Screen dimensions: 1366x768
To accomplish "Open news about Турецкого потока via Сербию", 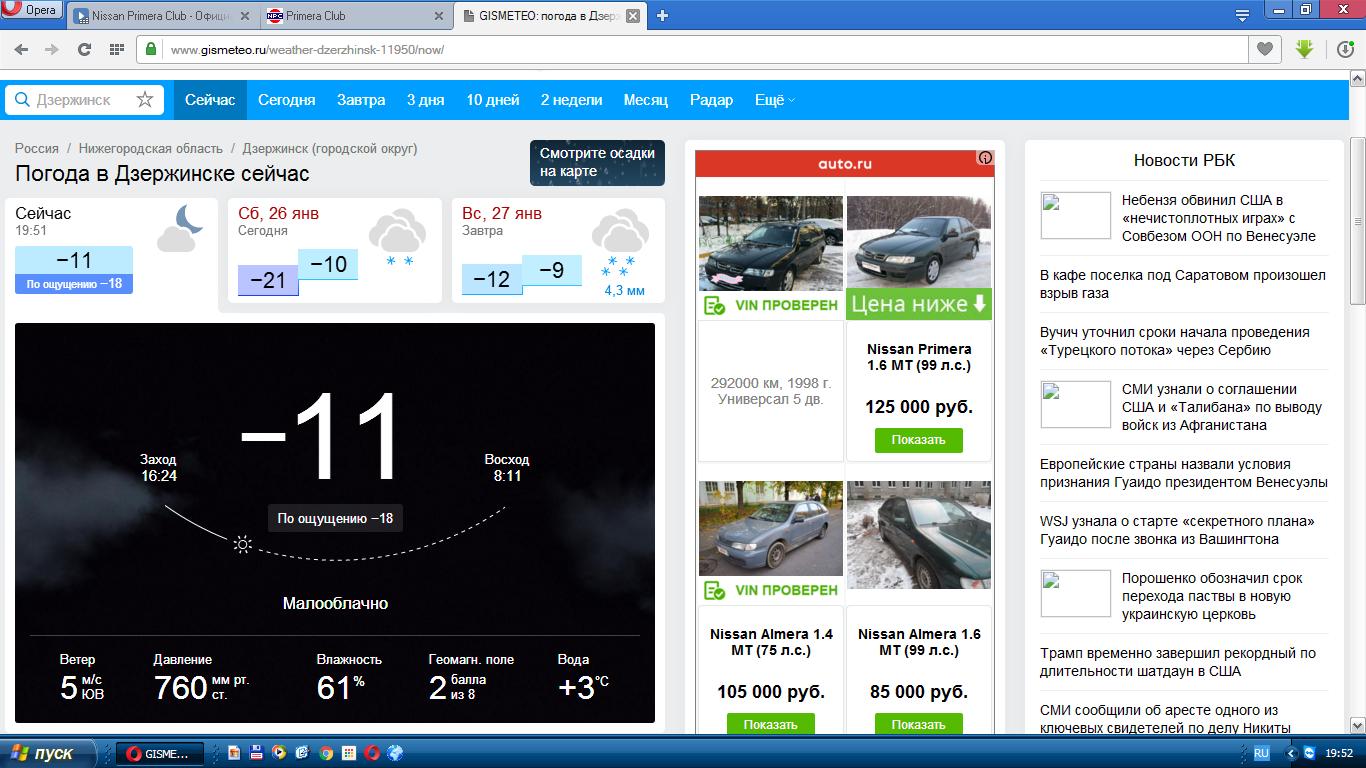I will coord(1175,341).
